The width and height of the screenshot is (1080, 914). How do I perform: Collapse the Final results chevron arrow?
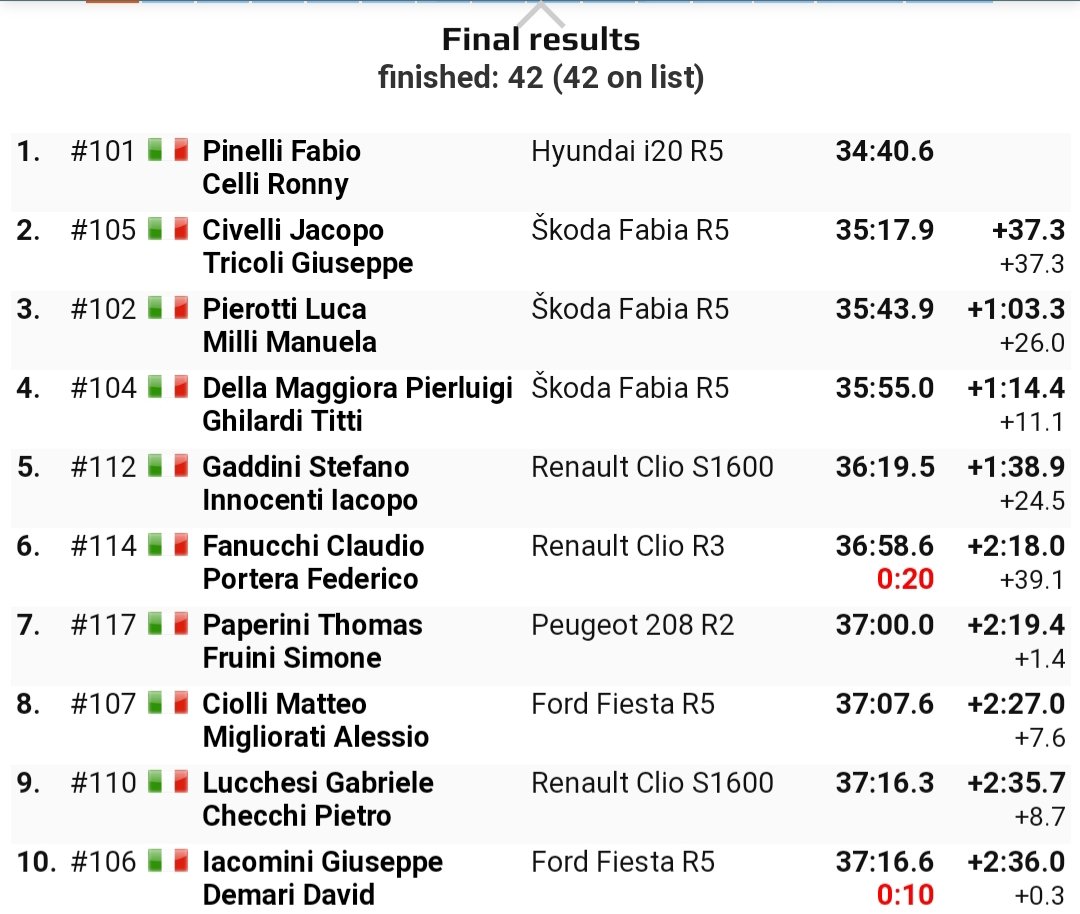click(541, 14)
